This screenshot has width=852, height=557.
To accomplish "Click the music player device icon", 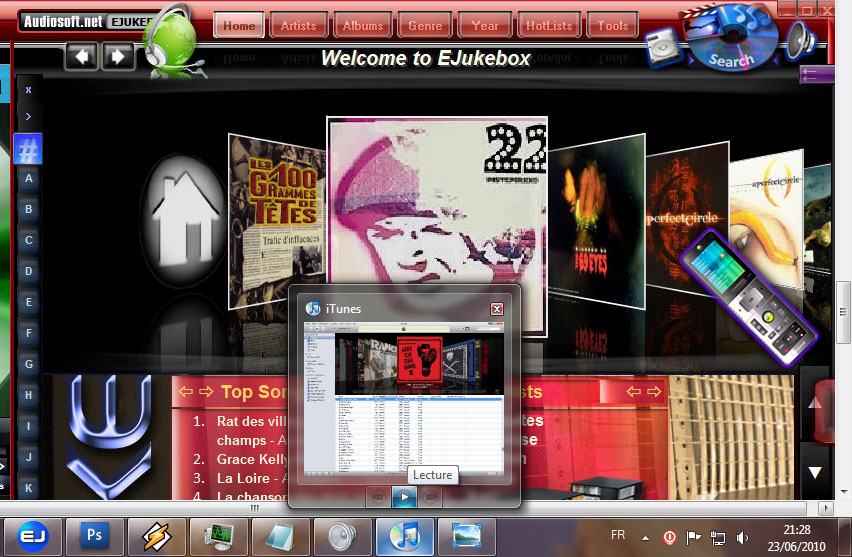I will [662, 46].
